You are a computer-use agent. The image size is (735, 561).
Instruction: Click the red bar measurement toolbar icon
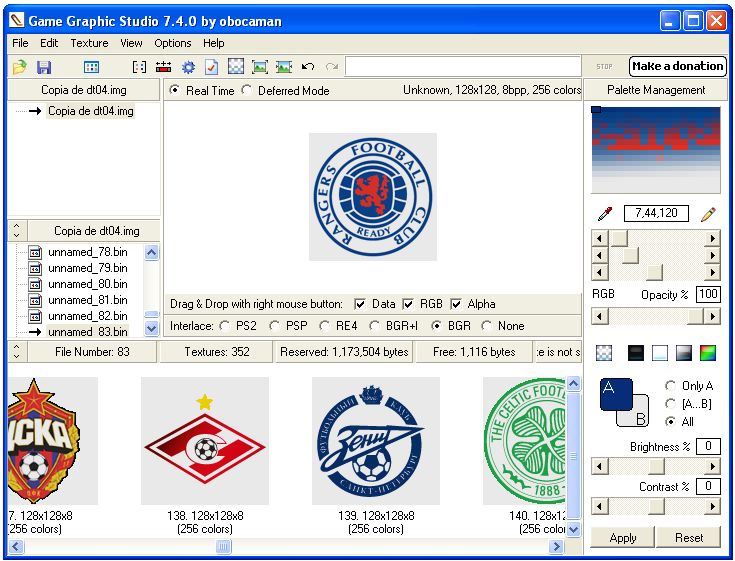(x=163, y=67)
